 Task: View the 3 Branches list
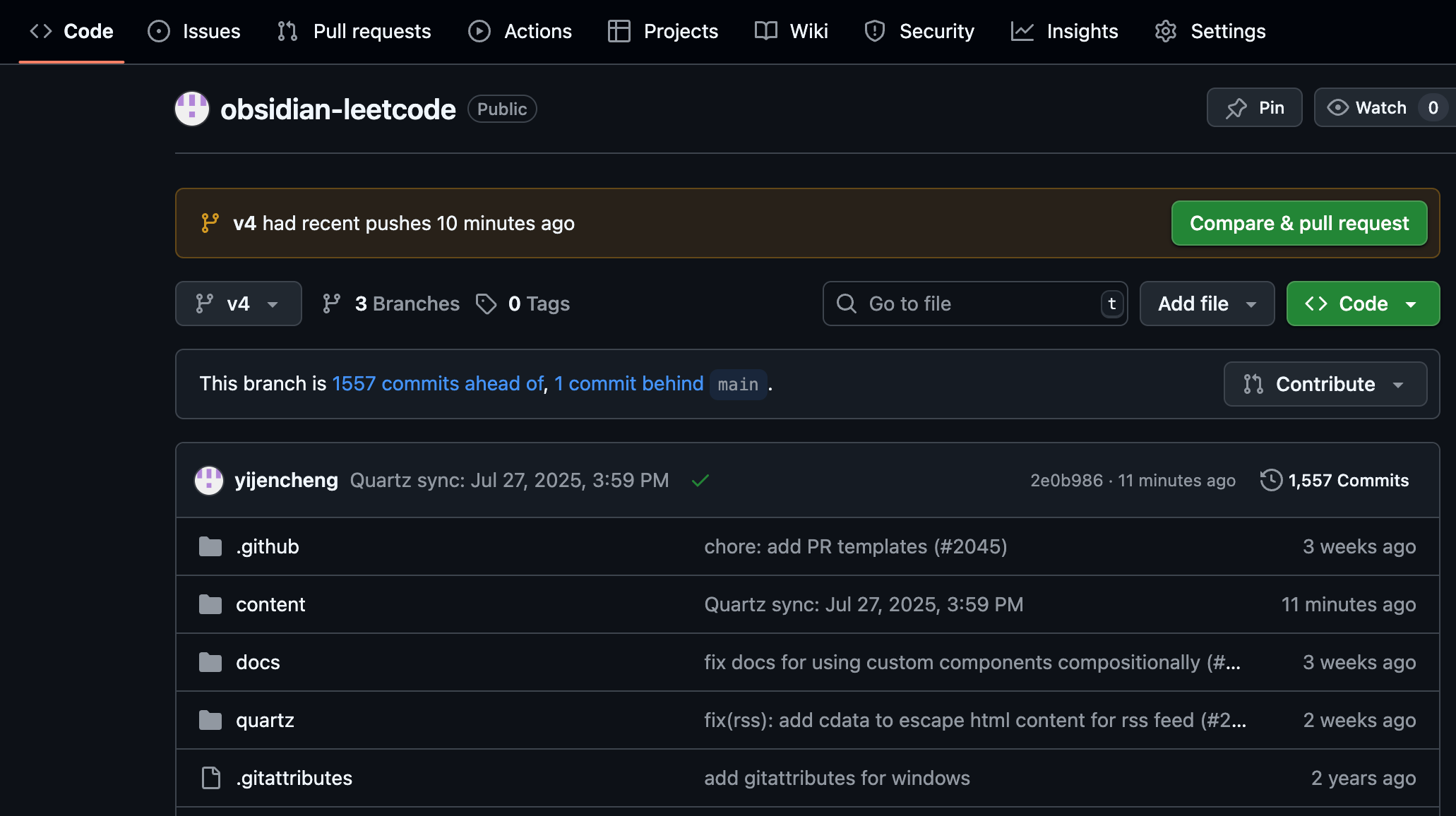tap(391, 304)
